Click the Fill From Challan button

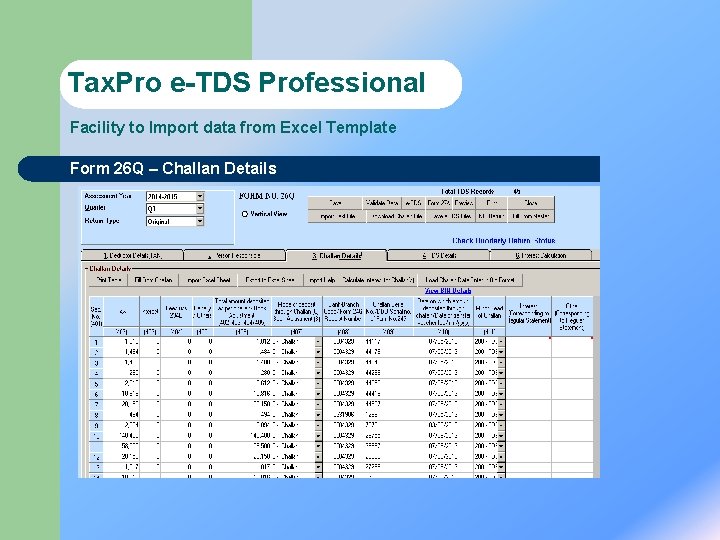click(x=153, y=280)
